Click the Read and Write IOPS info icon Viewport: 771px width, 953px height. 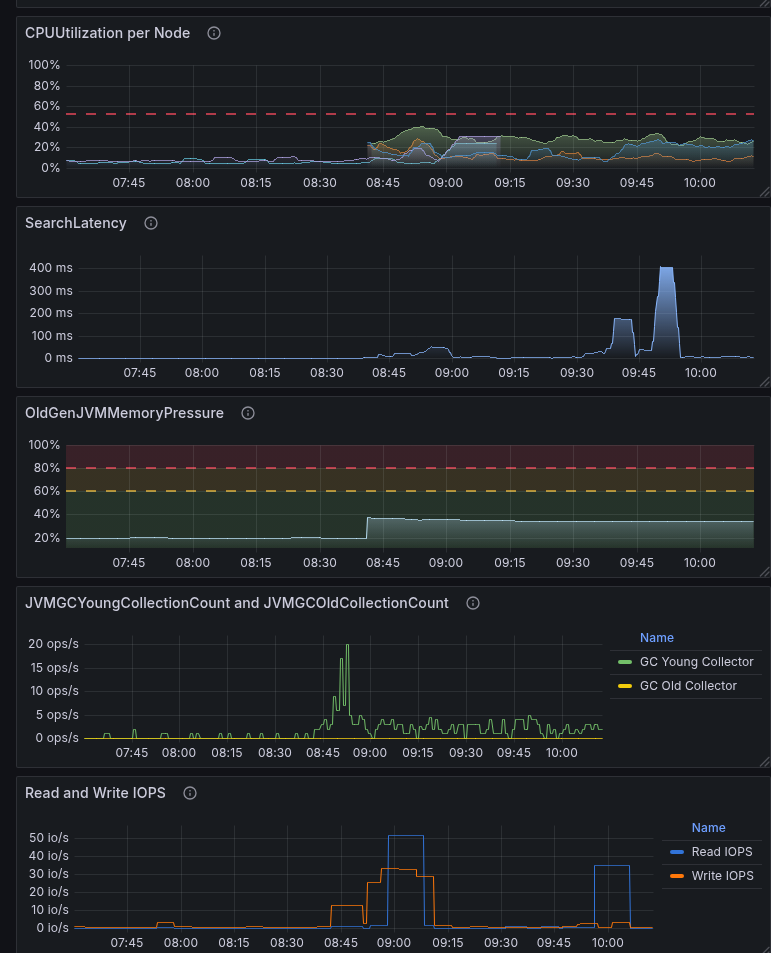pyautogui.click(x=190, y=793)
